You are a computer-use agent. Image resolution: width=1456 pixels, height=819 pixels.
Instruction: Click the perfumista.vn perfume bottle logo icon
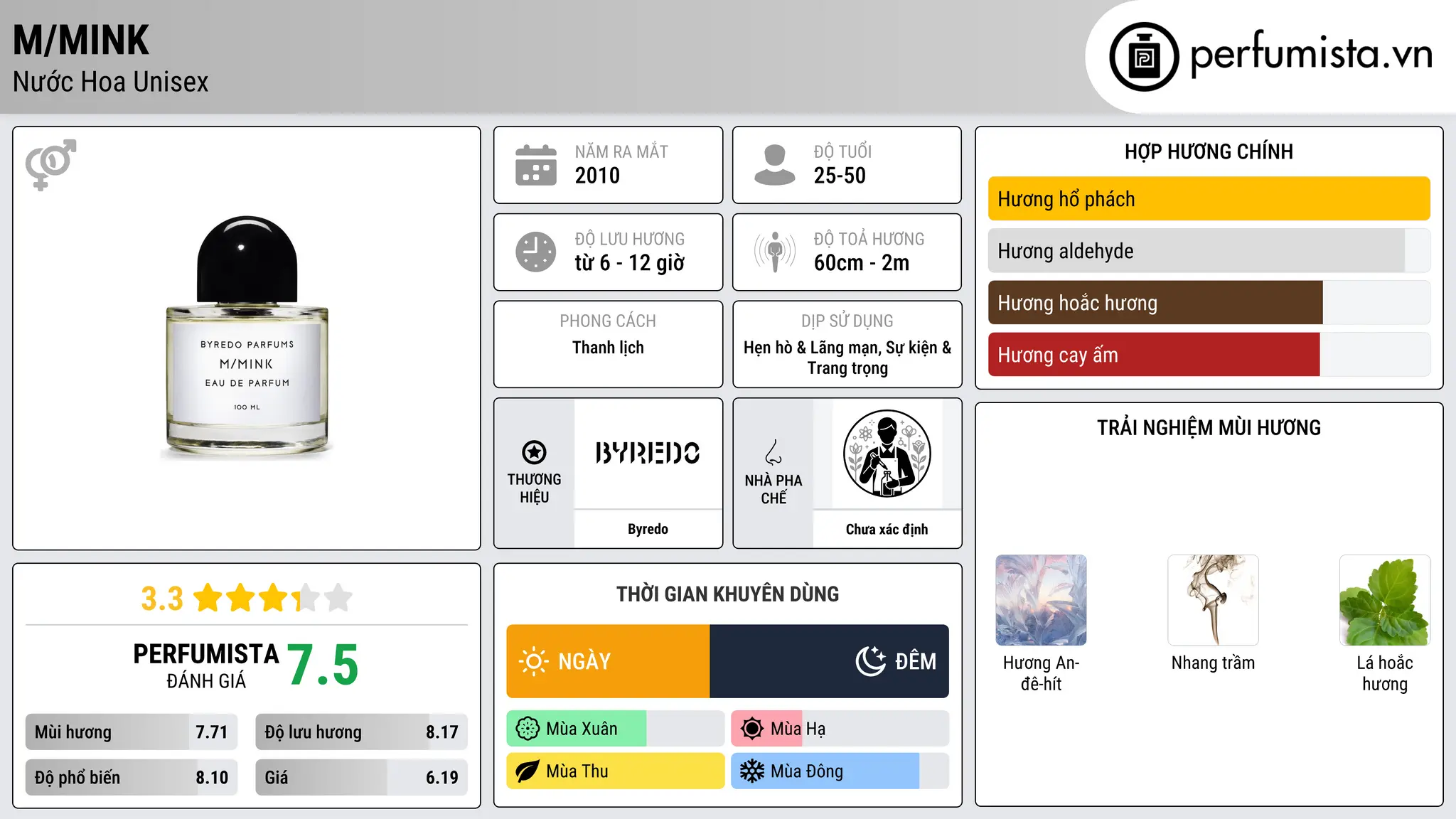[1144, 57]
